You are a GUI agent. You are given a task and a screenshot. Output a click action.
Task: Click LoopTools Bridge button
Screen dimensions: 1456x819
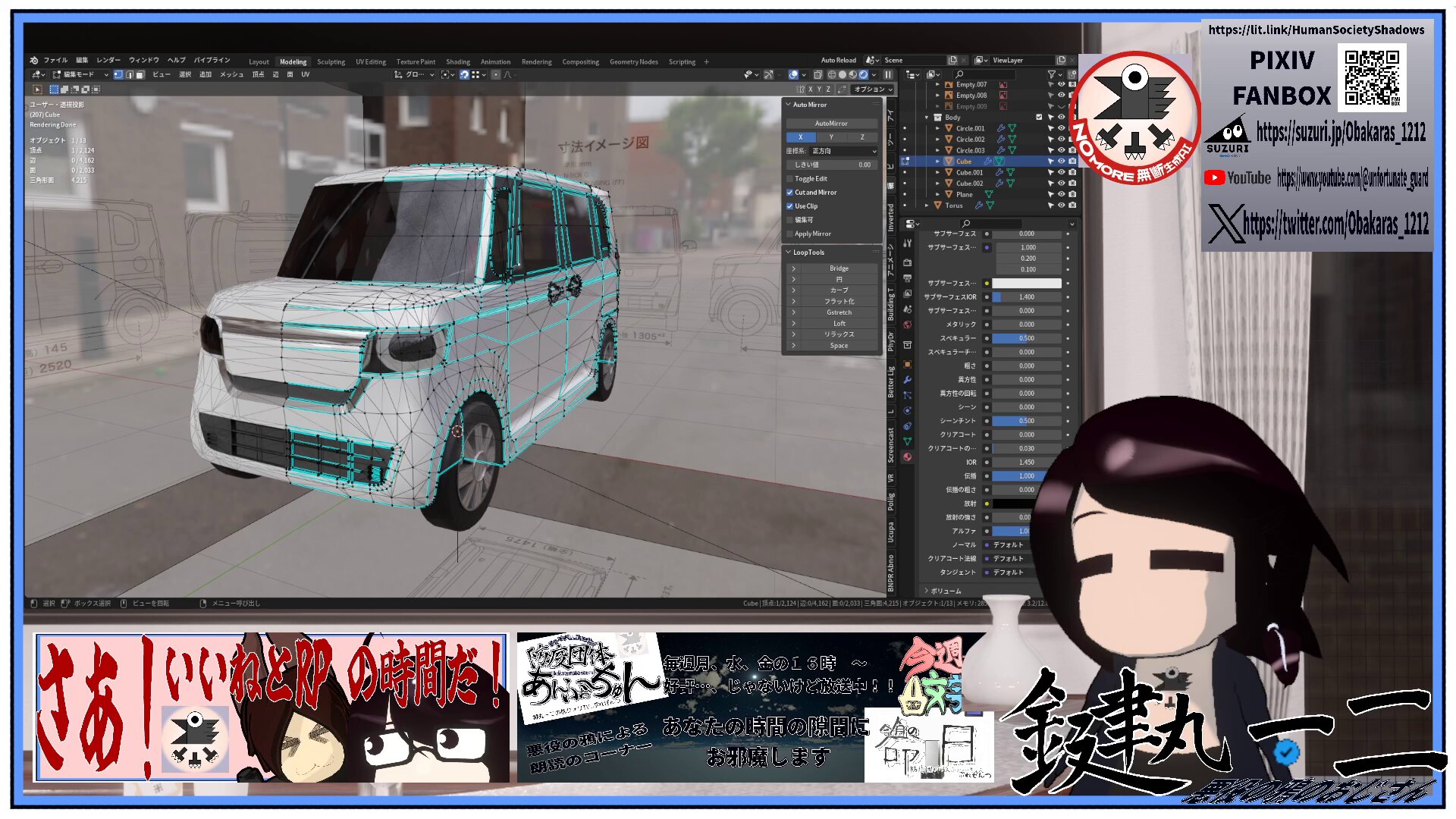(x=839, y=268)
